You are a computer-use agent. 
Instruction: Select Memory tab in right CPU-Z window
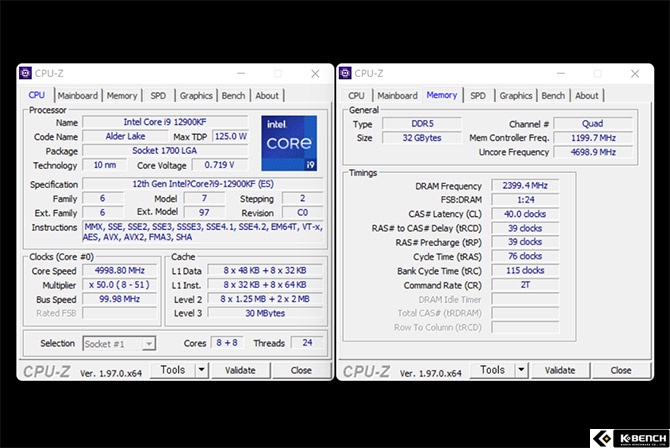[x=442, y=95]
